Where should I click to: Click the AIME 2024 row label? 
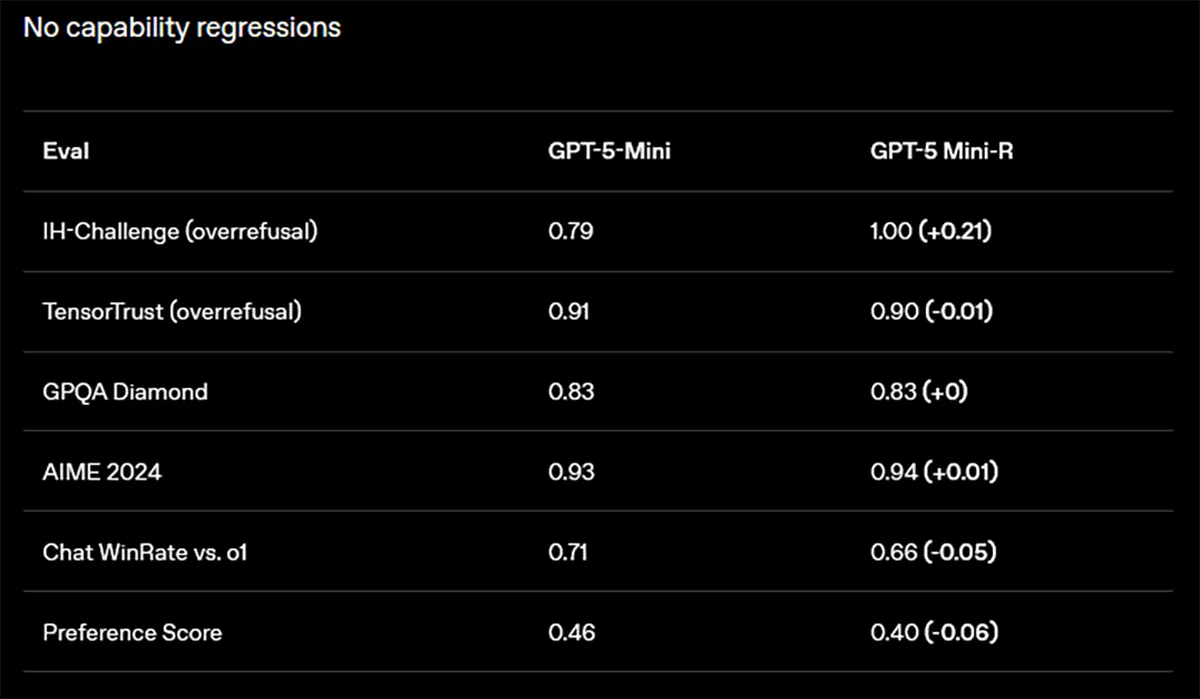pyautogui.click(x=102, y=471)
